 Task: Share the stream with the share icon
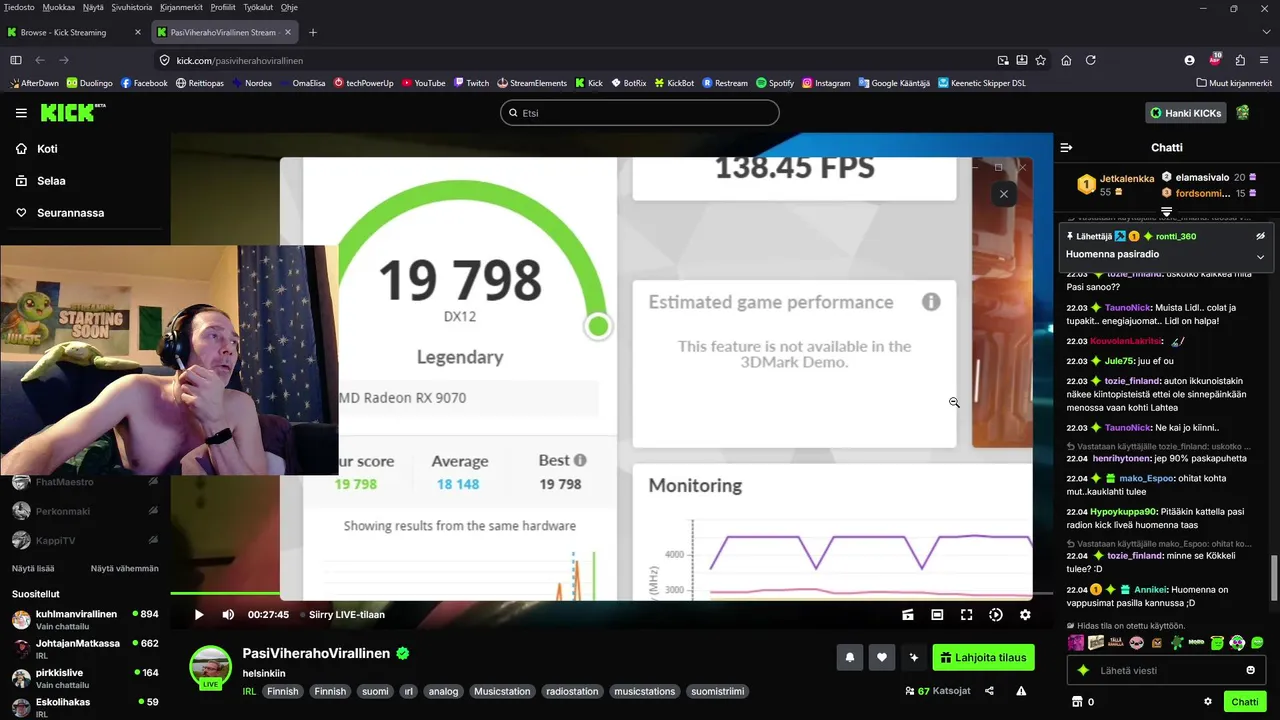point(989,691)
